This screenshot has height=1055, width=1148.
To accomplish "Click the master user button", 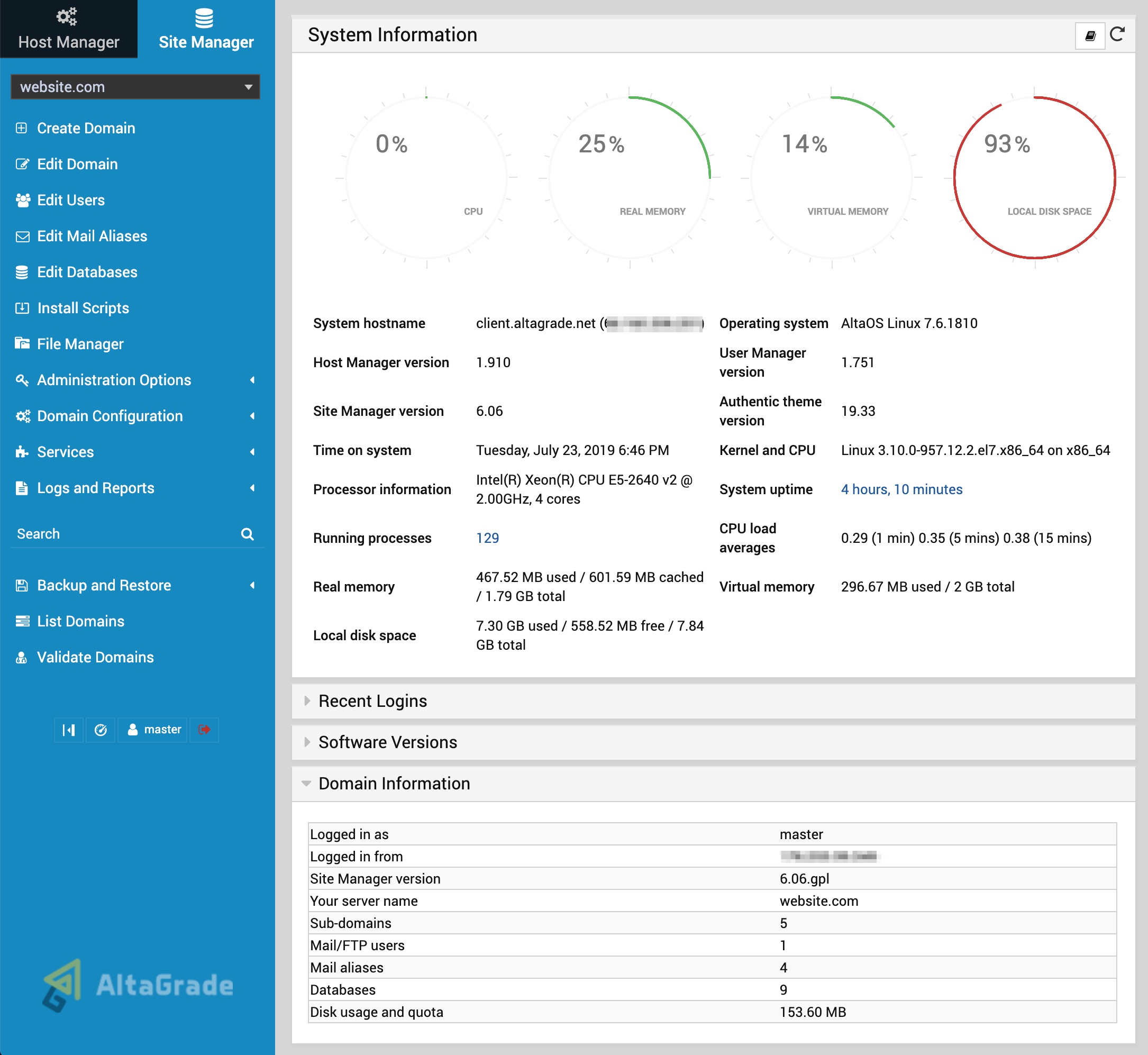I will point(153,730).
